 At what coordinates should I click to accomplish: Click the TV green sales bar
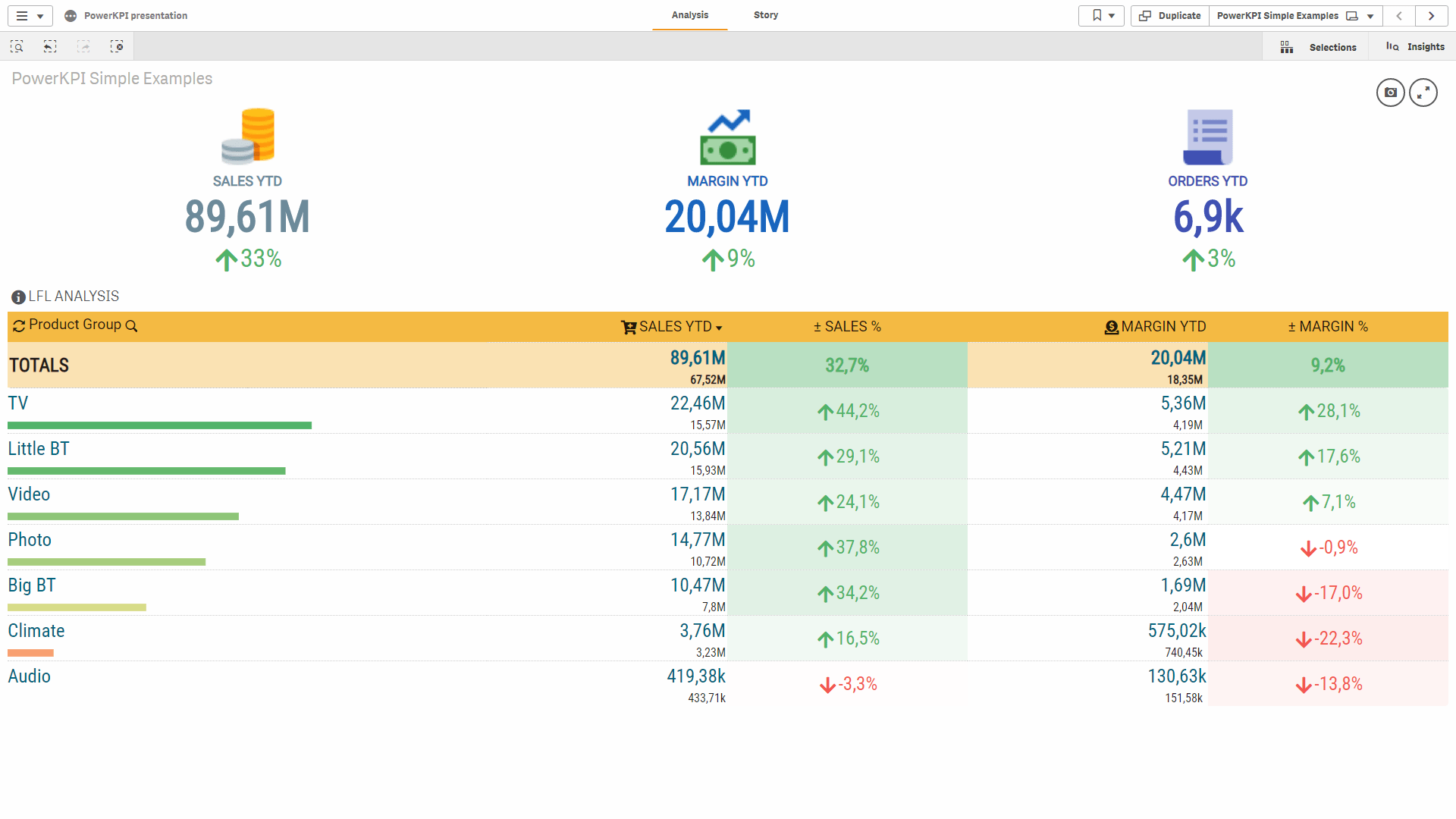[159, 425]
